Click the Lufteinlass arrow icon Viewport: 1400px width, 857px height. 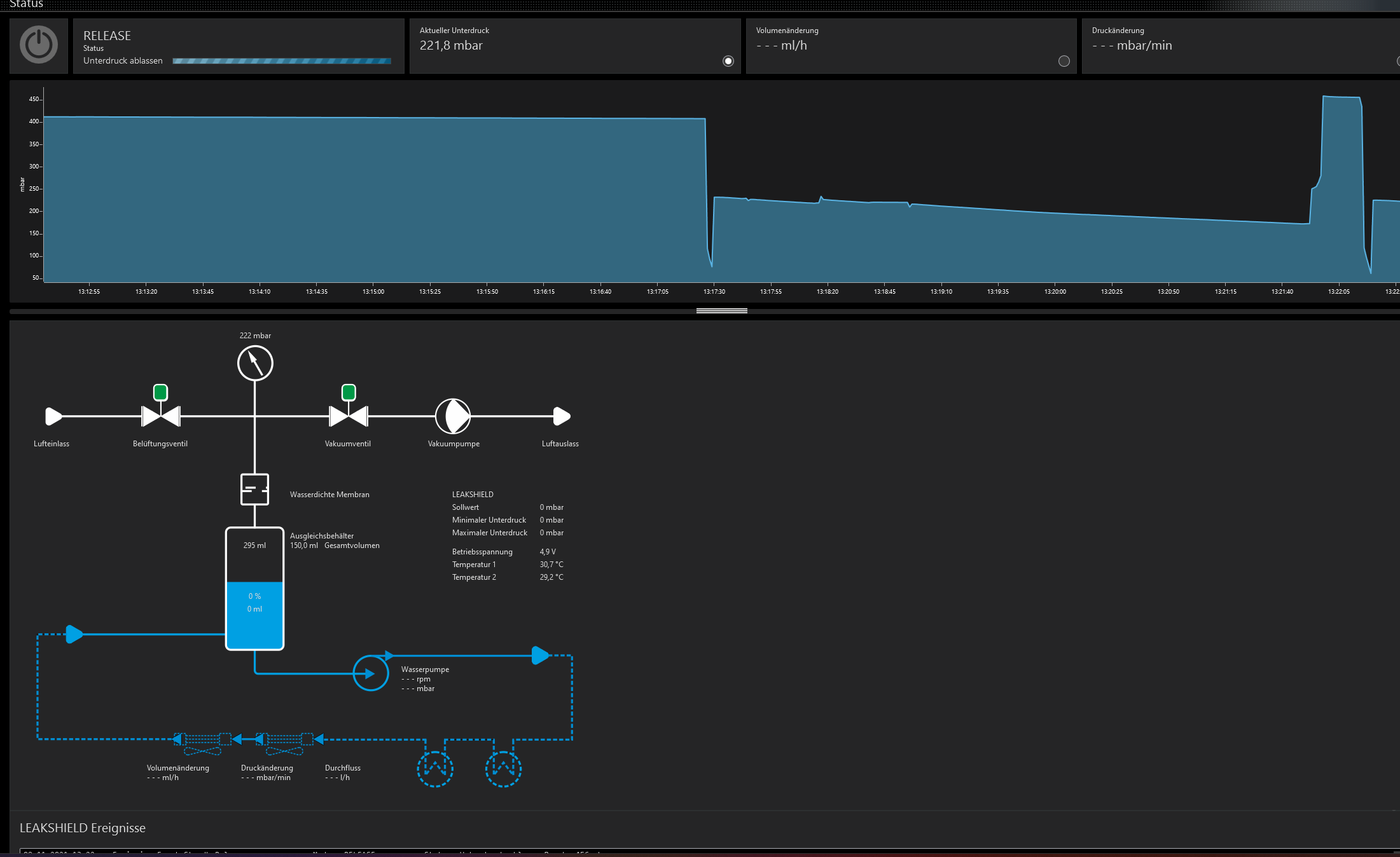tap(53, 416)
